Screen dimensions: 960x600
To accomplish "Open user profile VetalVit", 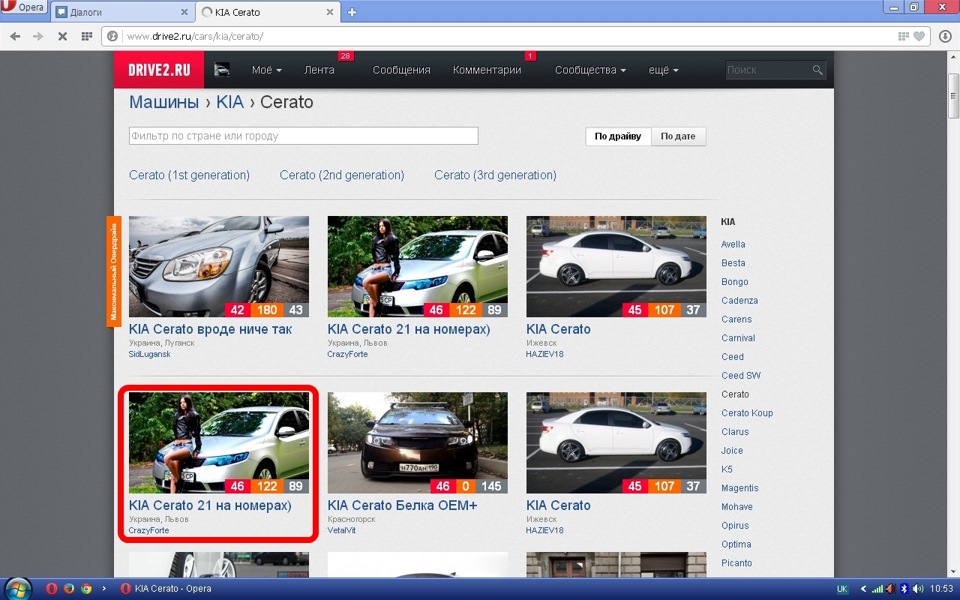I will coord(341,530).
